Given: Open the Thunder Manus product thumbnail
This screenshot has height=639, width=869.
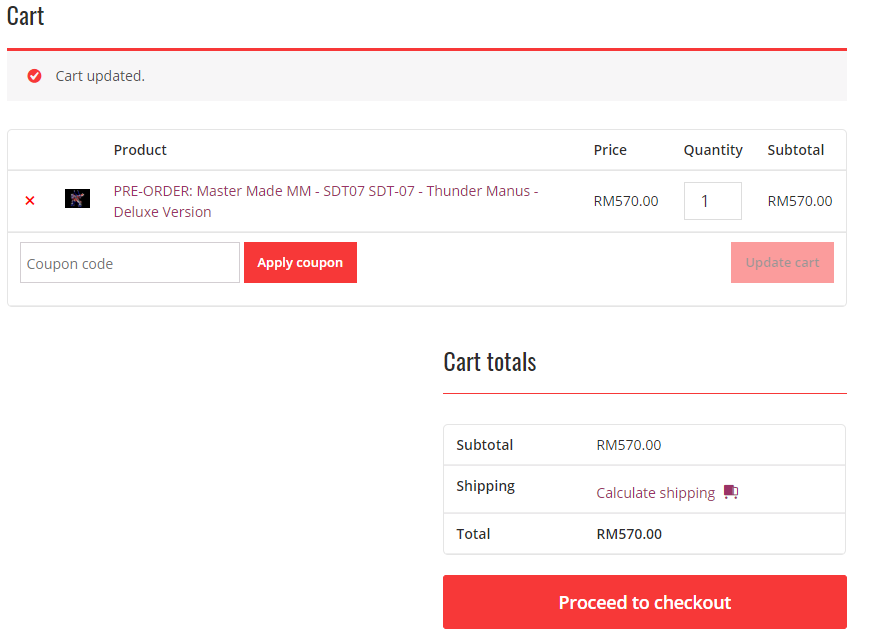Looking at the screenshot, I should 77,199.
